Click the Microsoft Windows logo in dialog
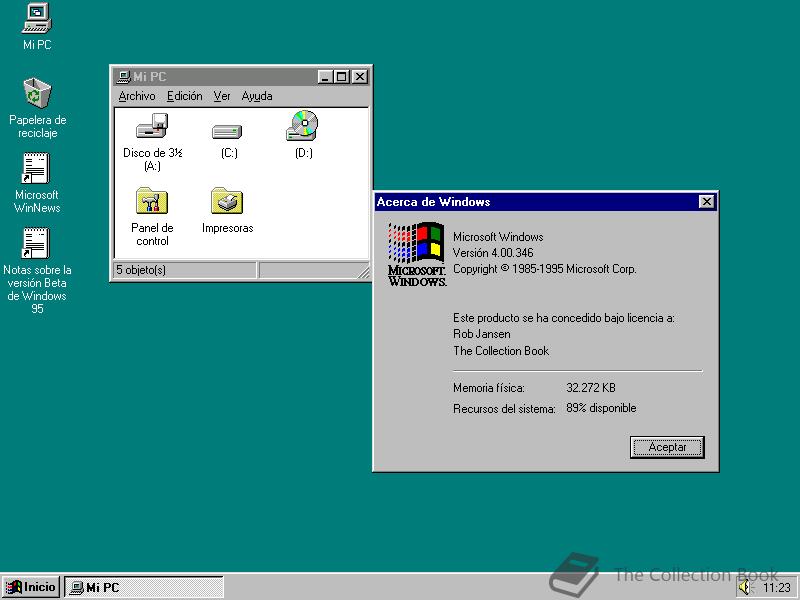The height and width of the screenshot is (600, 800). point(417,254)
